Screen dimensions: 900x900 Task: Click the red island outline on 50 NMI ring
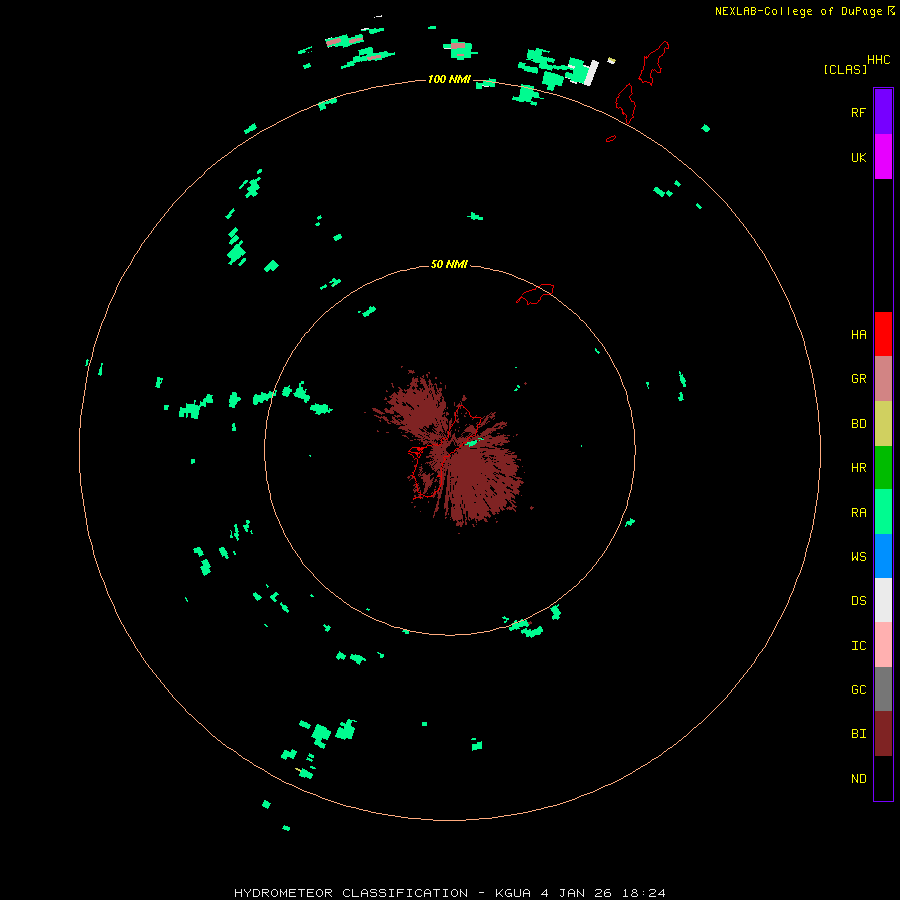click(536, 294)
